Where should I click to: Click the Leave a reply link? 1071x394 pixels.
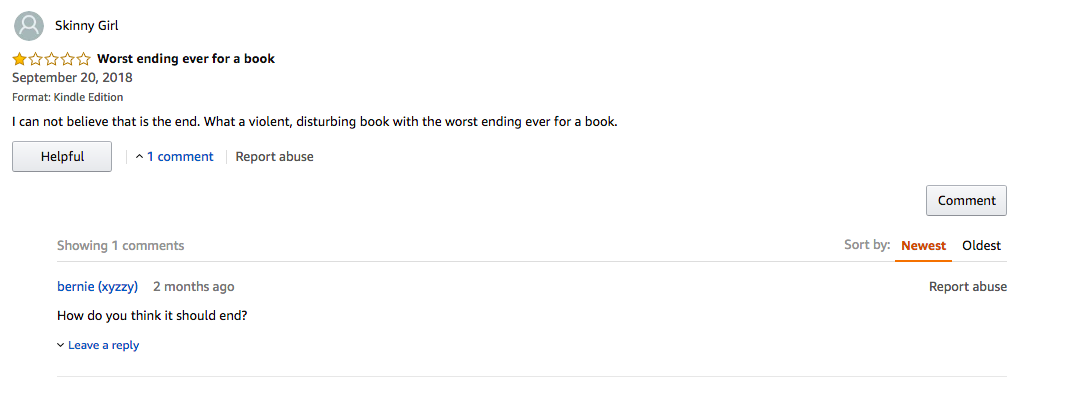[104, 346]
